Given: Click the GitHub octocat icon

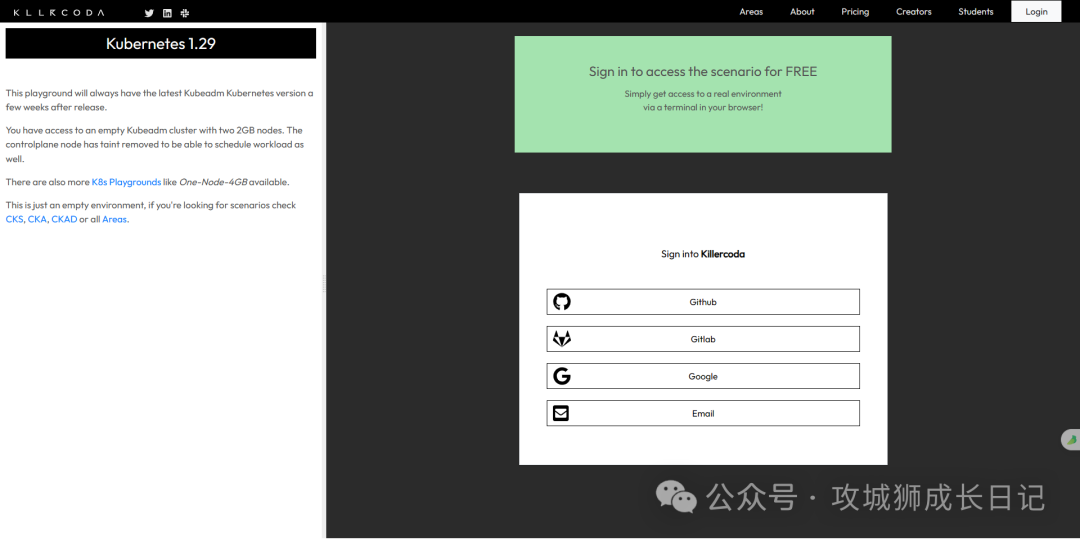Looking at the screenshot, I should point(562,302).
